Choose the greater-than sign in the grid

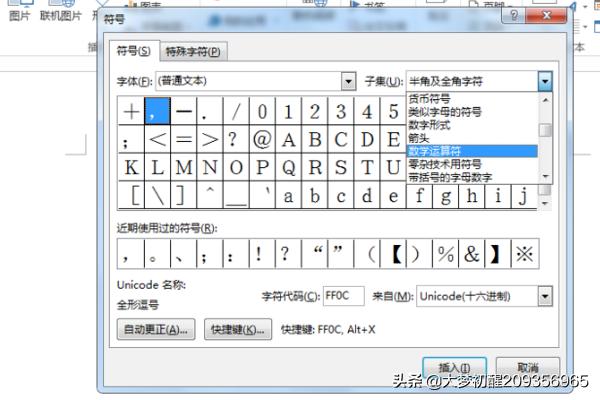pos(210,139)
